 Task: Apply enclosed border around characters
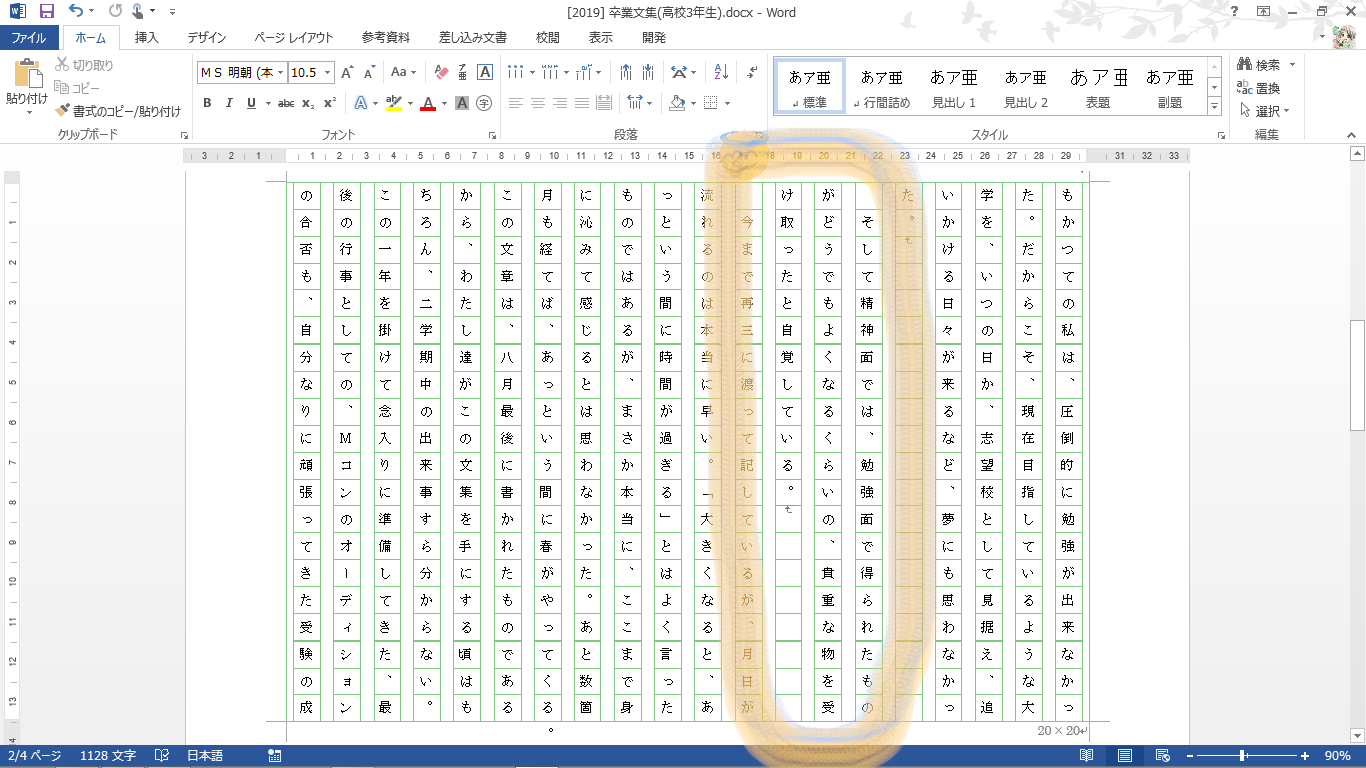(485, 72)
